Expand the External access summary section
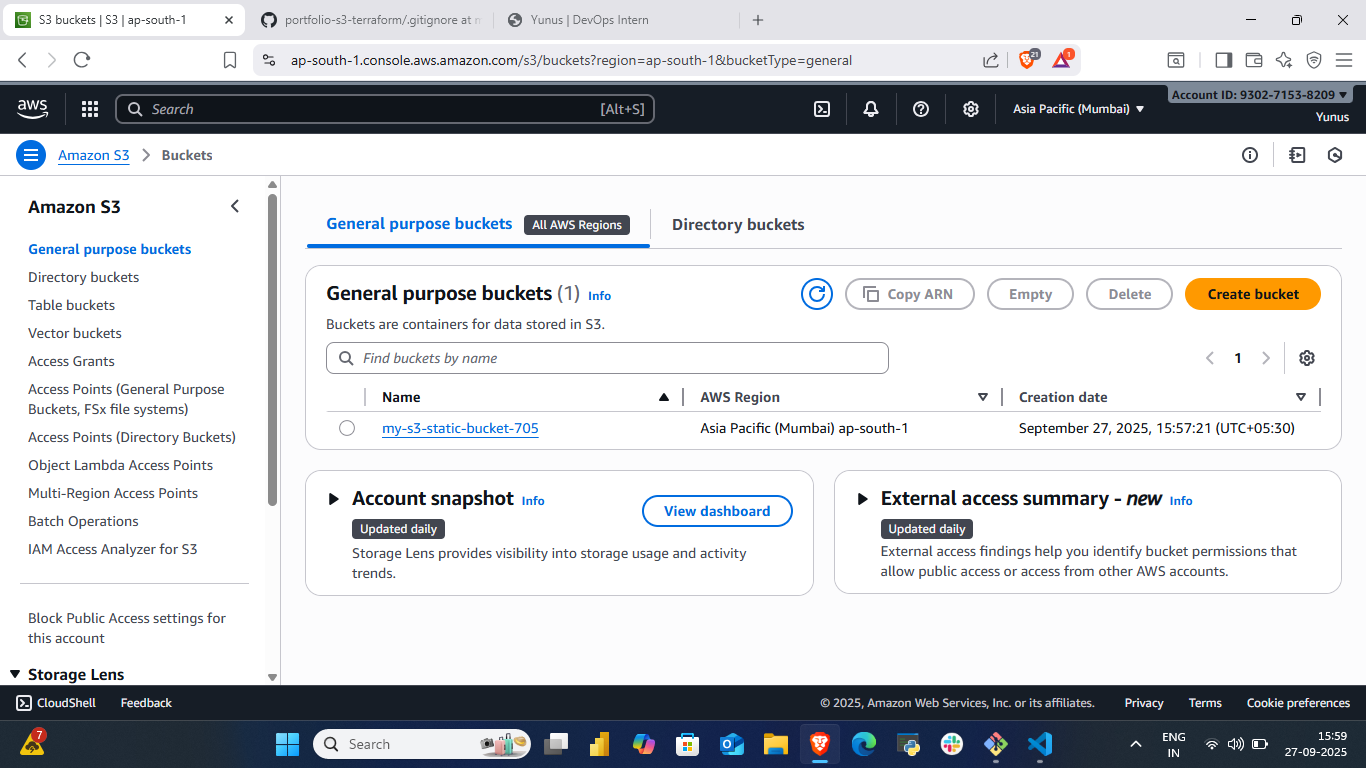The height and width of the screenshot is (768, 1366). [862, 499]
